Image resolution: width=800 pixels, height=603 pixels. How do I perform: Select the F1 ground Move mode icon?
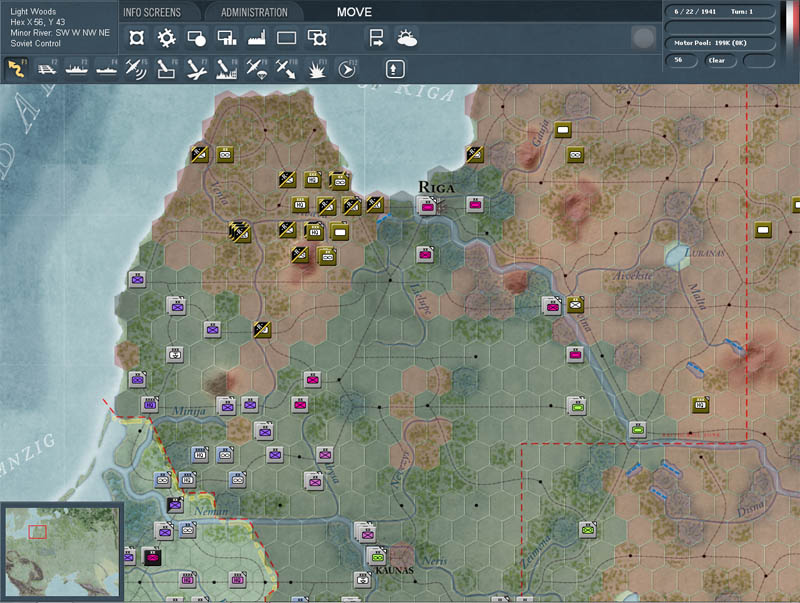tap(17, 69)
